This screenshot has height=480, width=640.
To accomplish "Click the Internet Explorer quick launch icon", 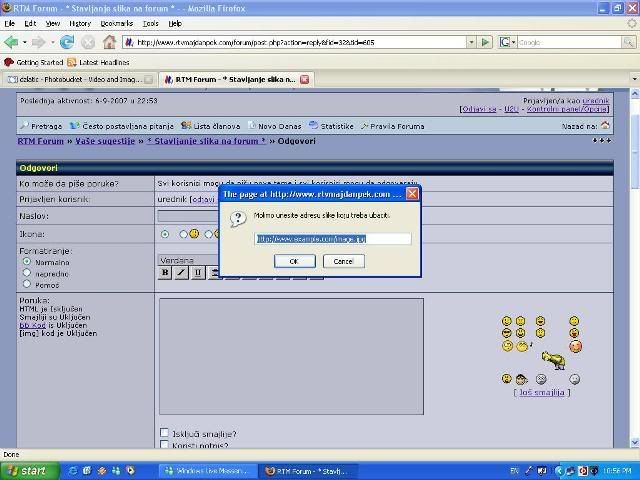I will point(73,471).
